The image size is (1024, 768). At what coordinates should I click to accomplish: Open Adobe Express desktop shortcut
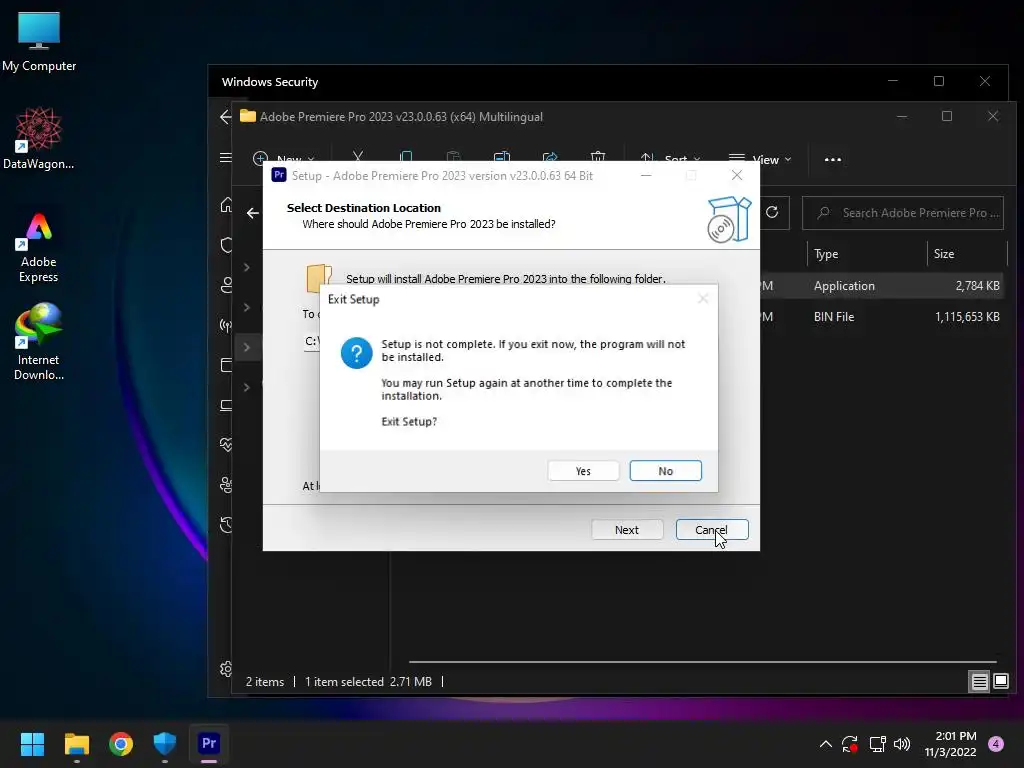click(39, 248)
